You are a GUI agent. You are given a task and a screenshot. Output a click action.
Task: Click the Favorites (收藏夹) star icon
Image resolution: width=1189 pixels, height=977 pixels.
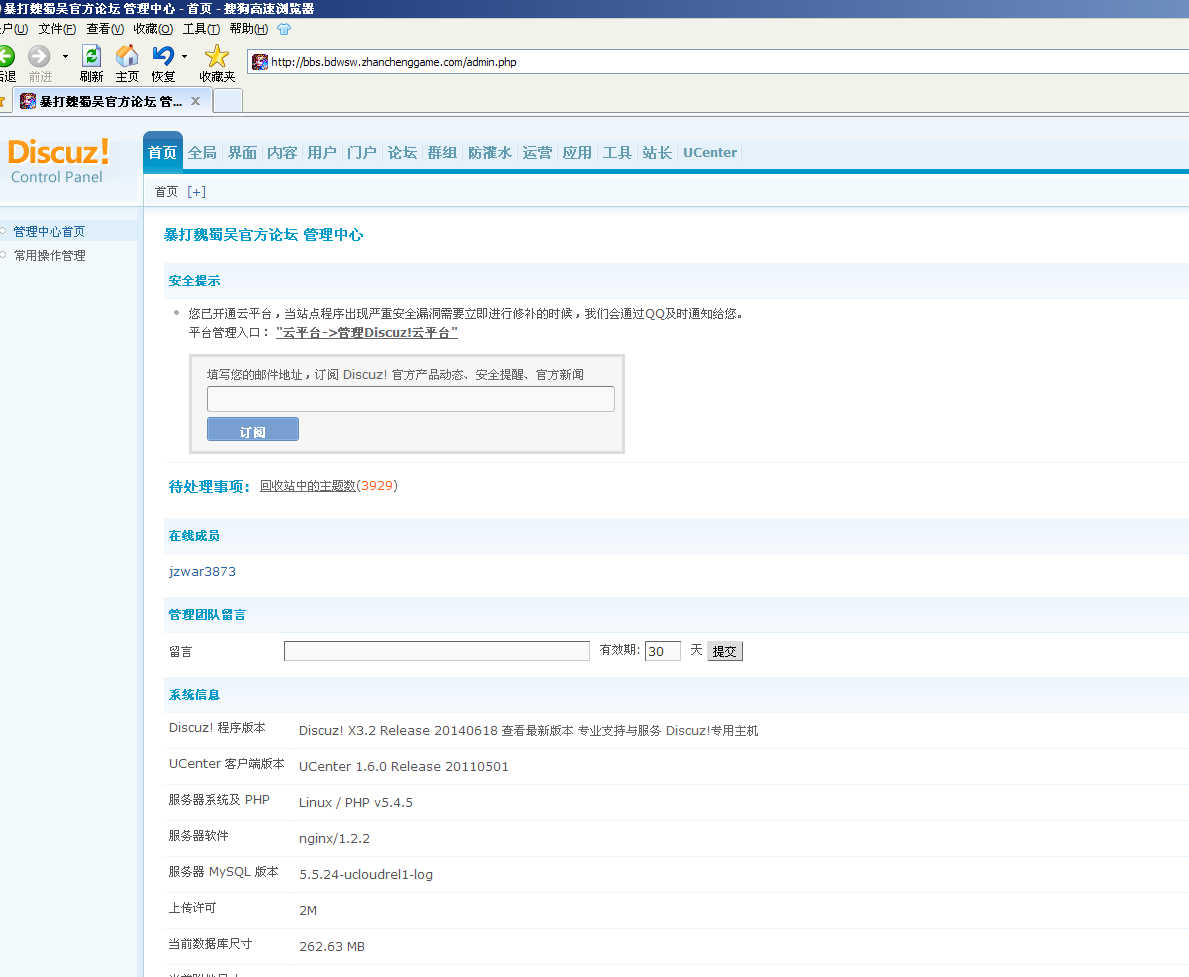click(x=217, y=56)
